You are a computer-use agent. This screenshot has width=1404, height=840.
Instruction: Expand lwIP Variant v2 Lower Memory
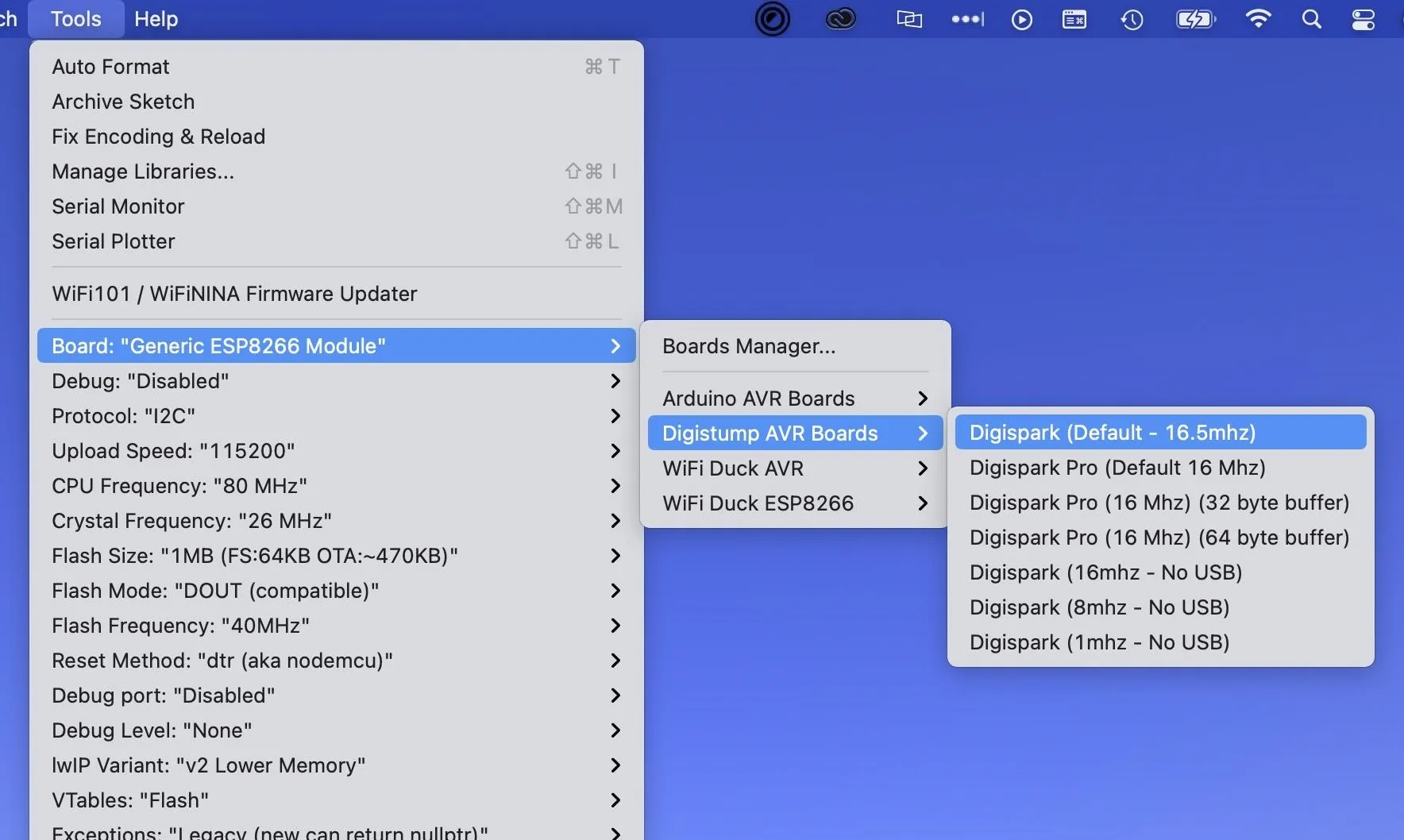coord(337,765)
